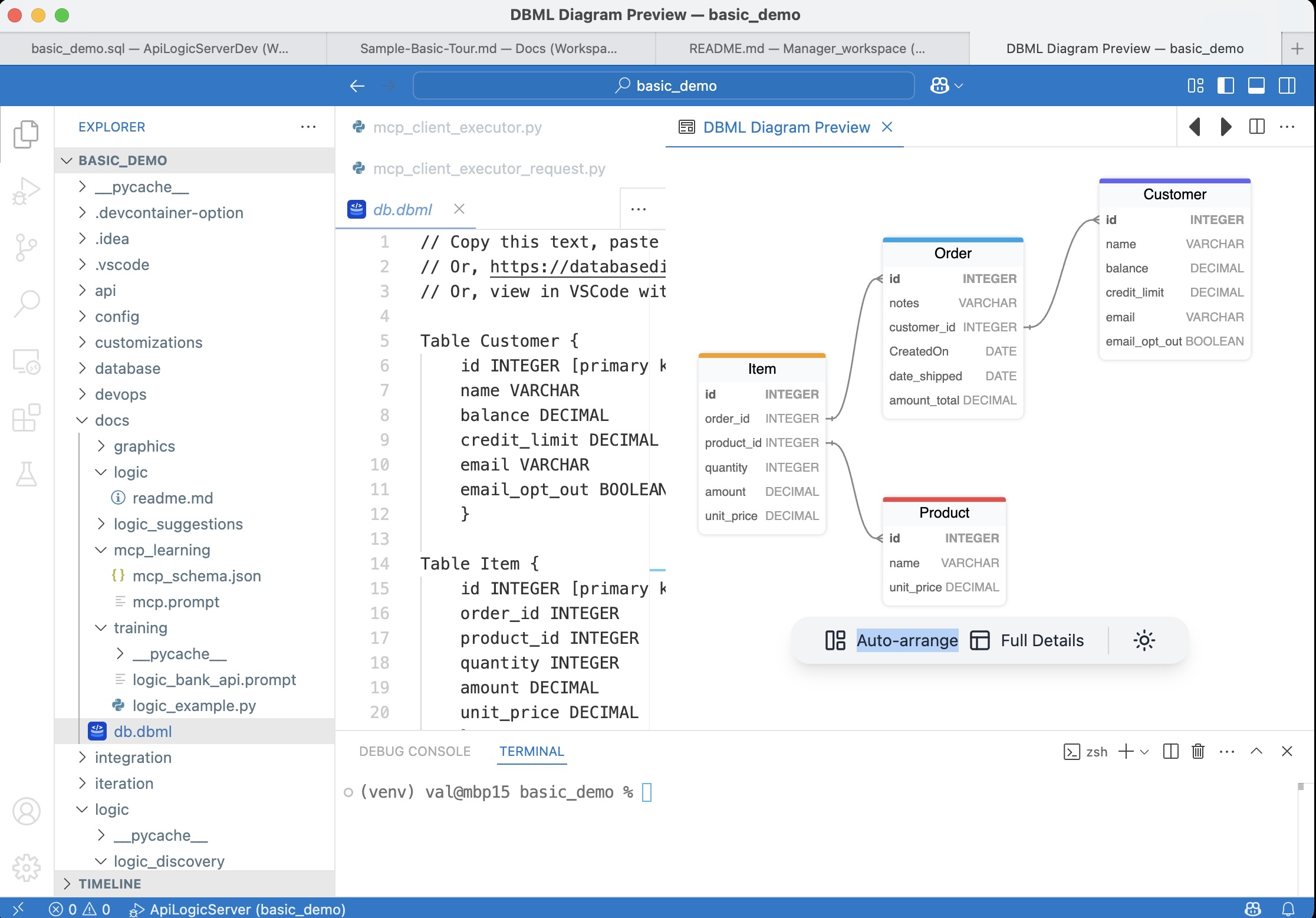Collapse the mcp_learning folder

162,550
